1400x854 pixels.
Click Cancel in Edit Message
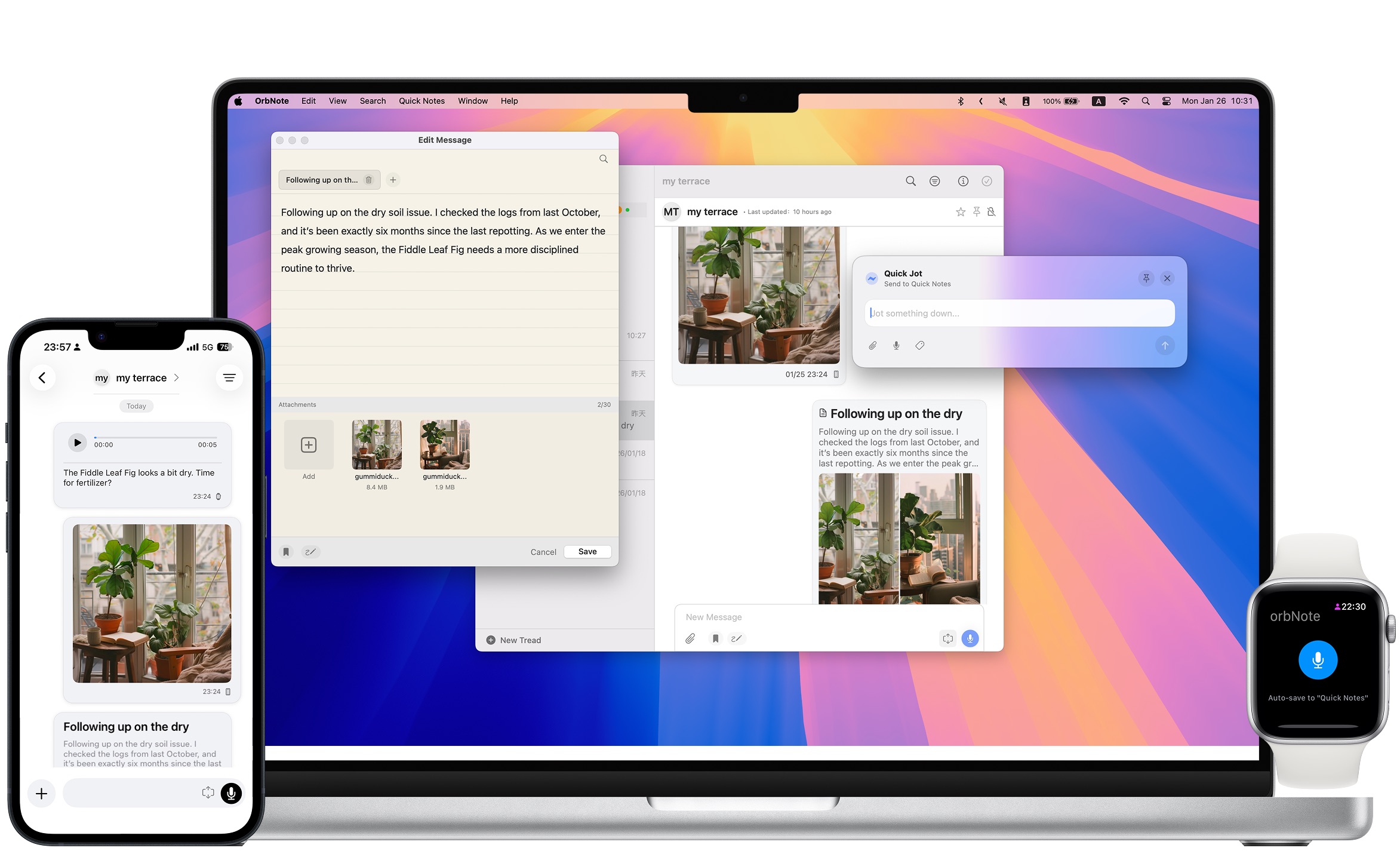[x=543, y=552]
